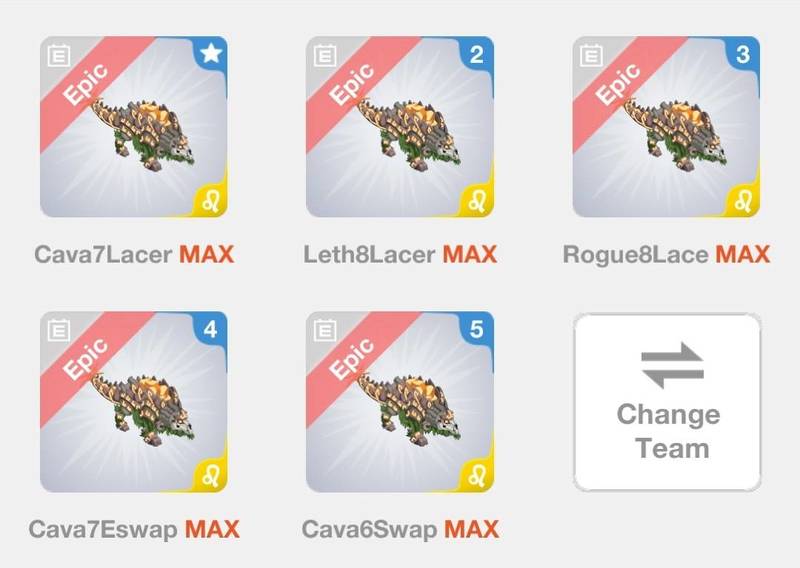Viewport: 800px width, 568px height.
Task: Open notes icon on Rogue8Lace card
Action: (591, 56)
